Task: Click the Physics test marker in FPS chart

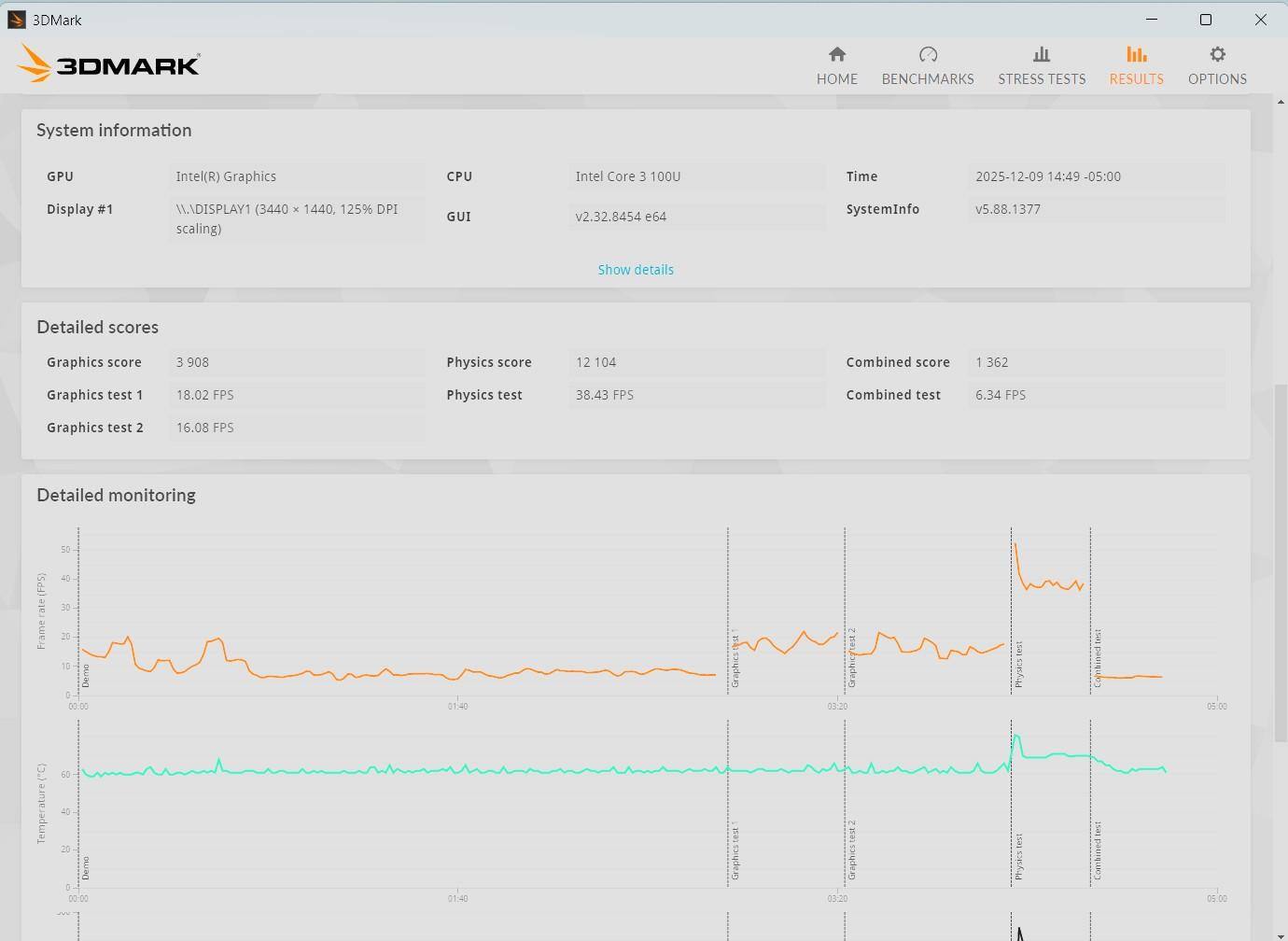Action: [x=1019, y=664]
